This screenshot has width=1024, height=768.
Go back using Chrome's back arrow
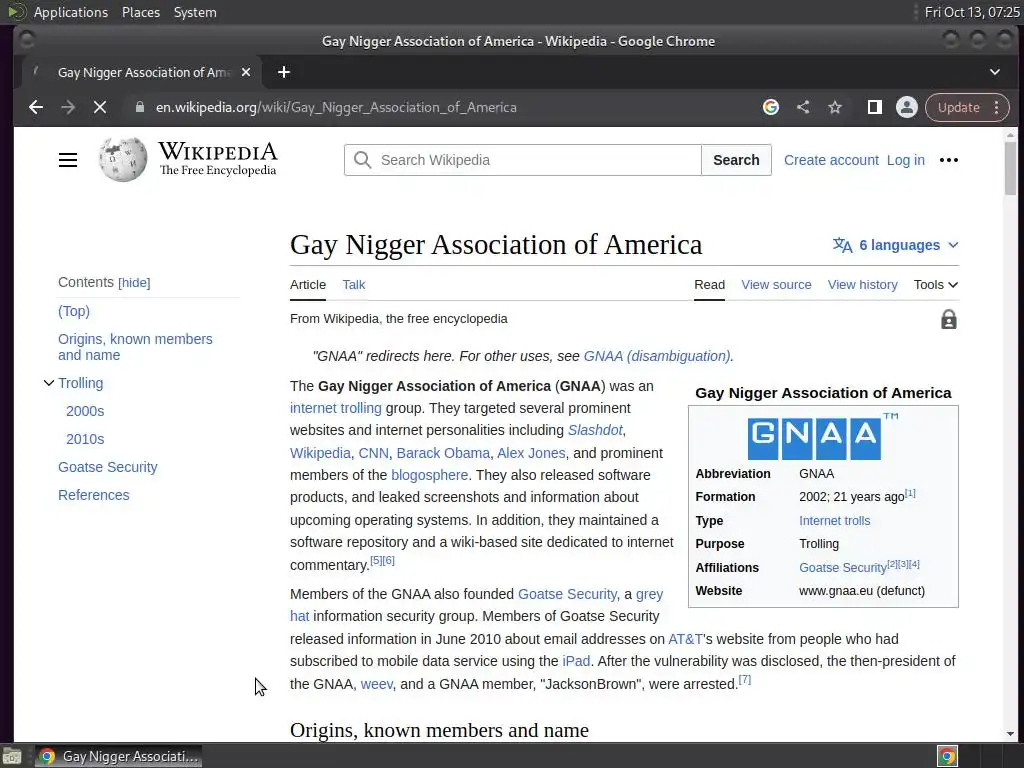coord(36,107)
